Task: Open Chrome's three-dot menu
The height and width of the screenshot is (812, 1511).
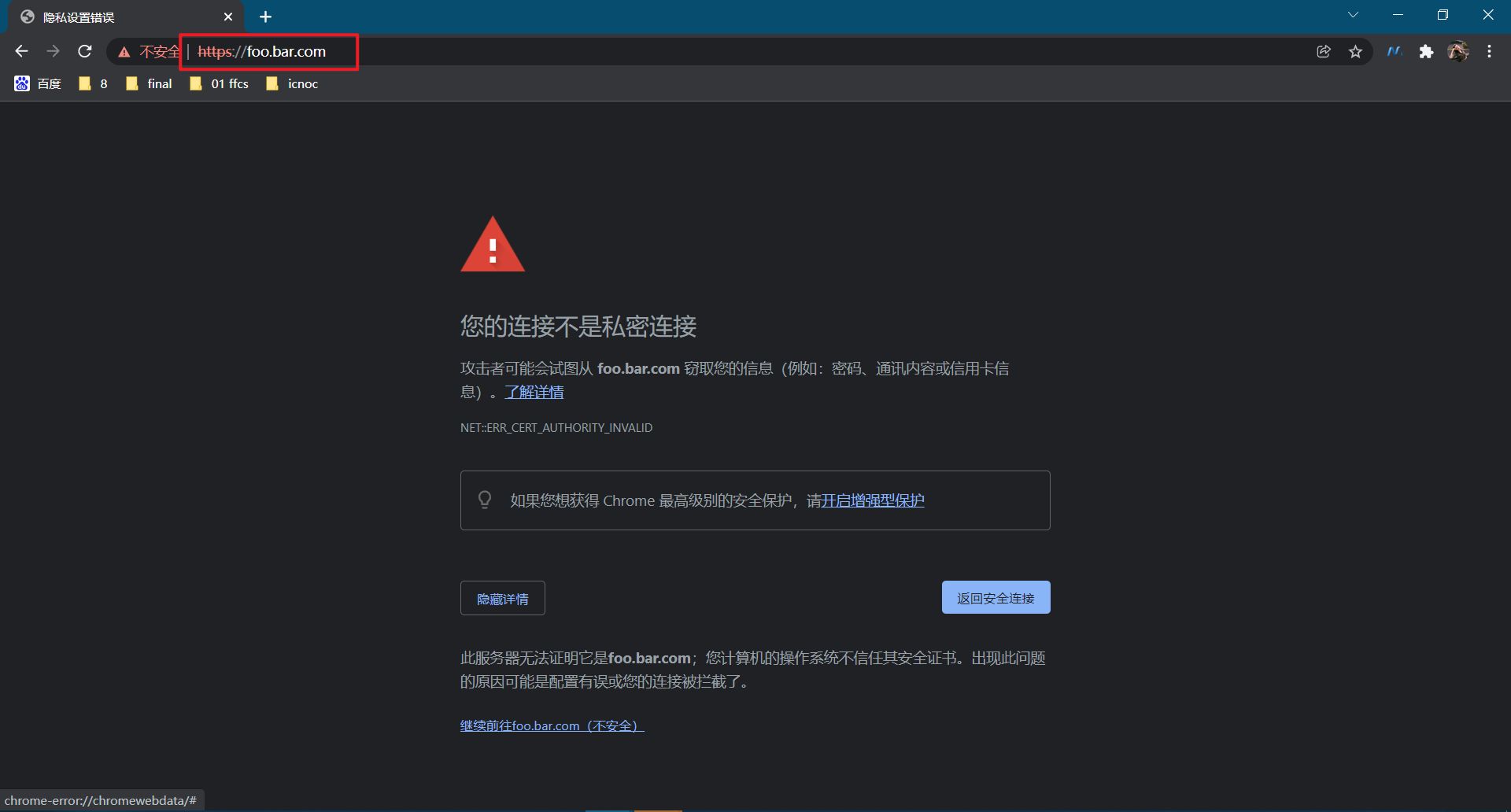Action: coord(1489,51)
